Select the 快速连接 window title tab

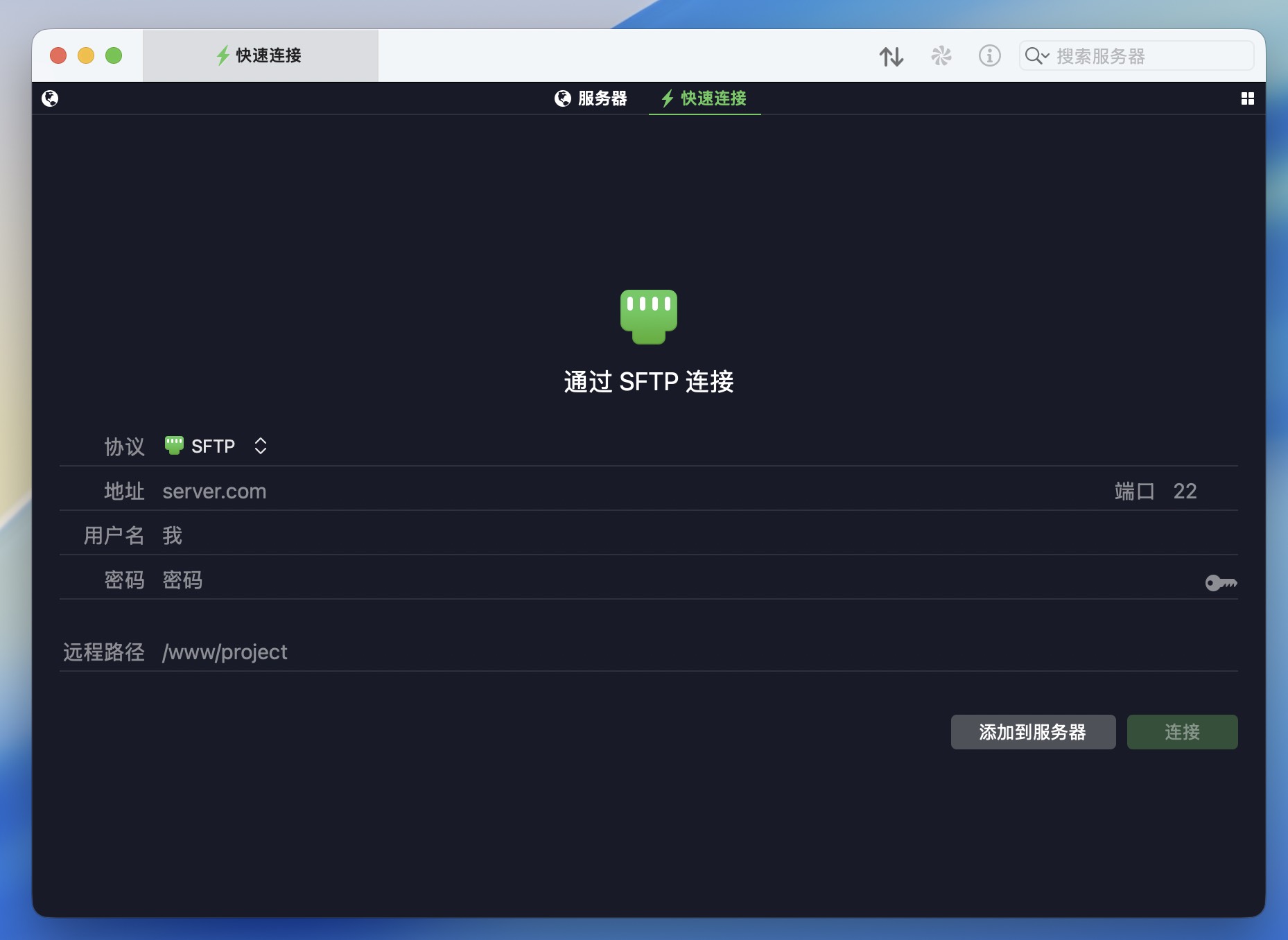(260, 55)
